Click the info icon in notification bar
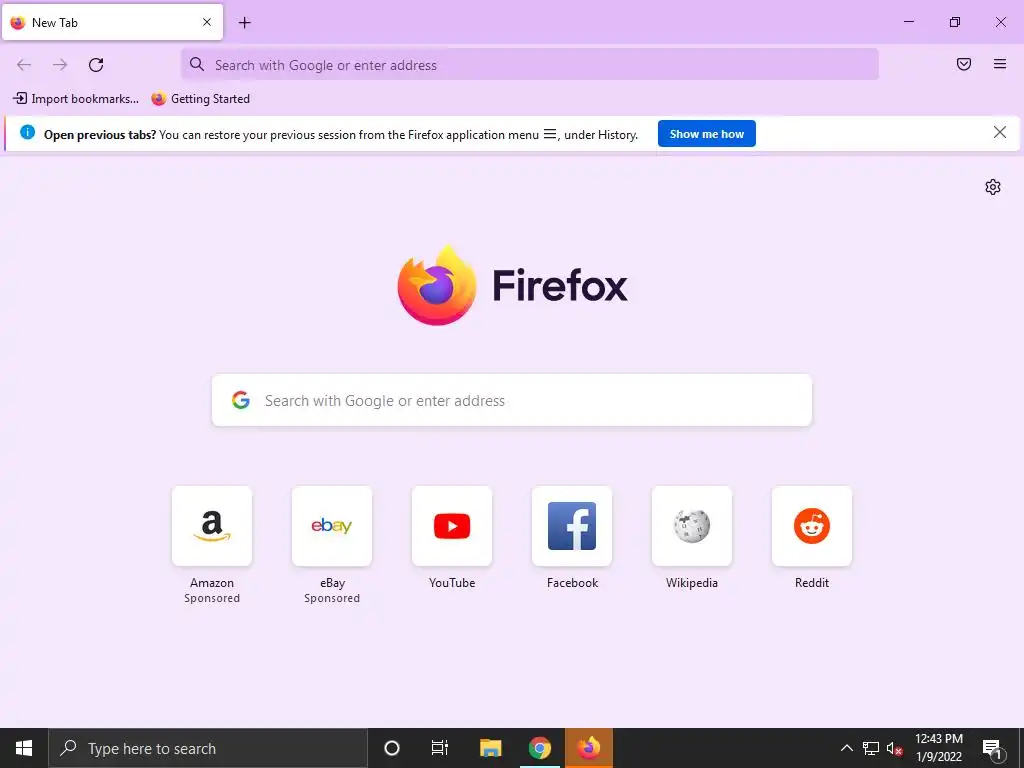 (27, 133)
